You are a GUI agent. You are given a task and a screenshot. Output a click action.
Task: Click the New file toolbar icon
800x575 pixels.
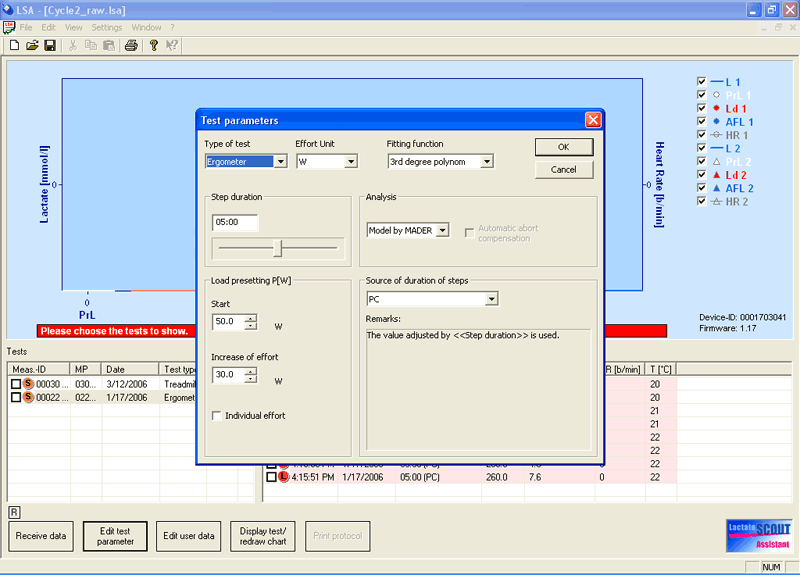pos(14,45)
